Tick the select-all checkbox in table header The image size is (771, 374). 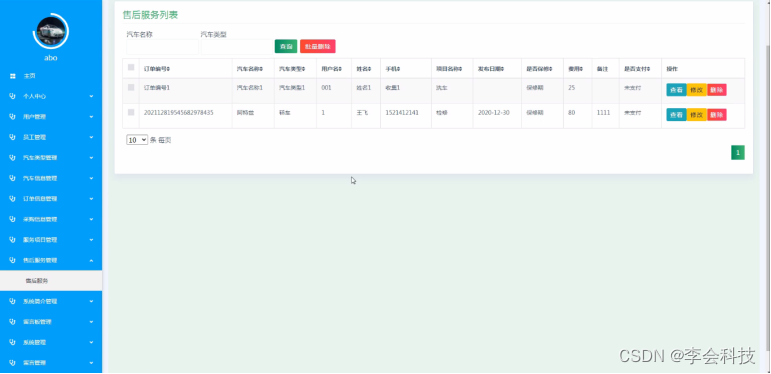tap(131, 67)
